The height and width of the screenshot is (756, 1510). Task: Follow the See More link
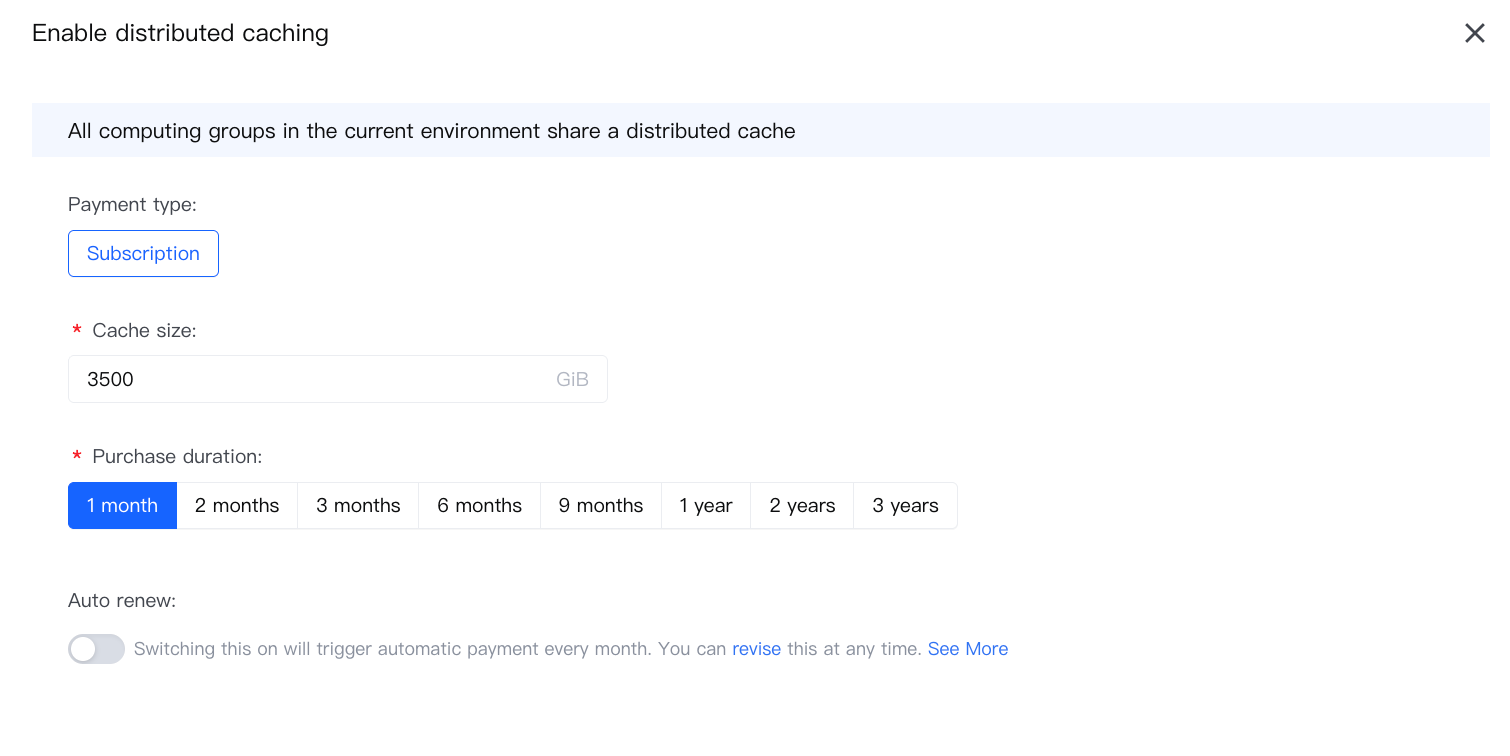tap(967, 649)
